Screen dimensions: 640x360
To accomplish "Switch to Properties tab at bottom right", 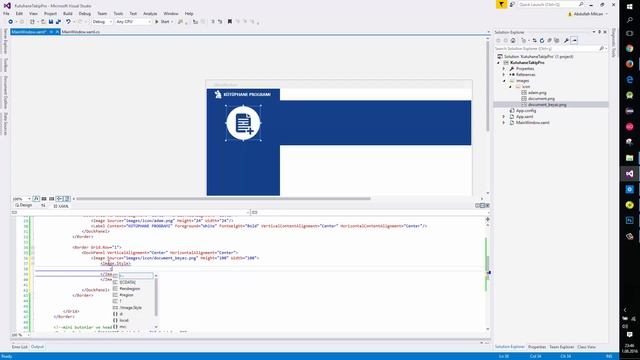I will coord(537,347).
